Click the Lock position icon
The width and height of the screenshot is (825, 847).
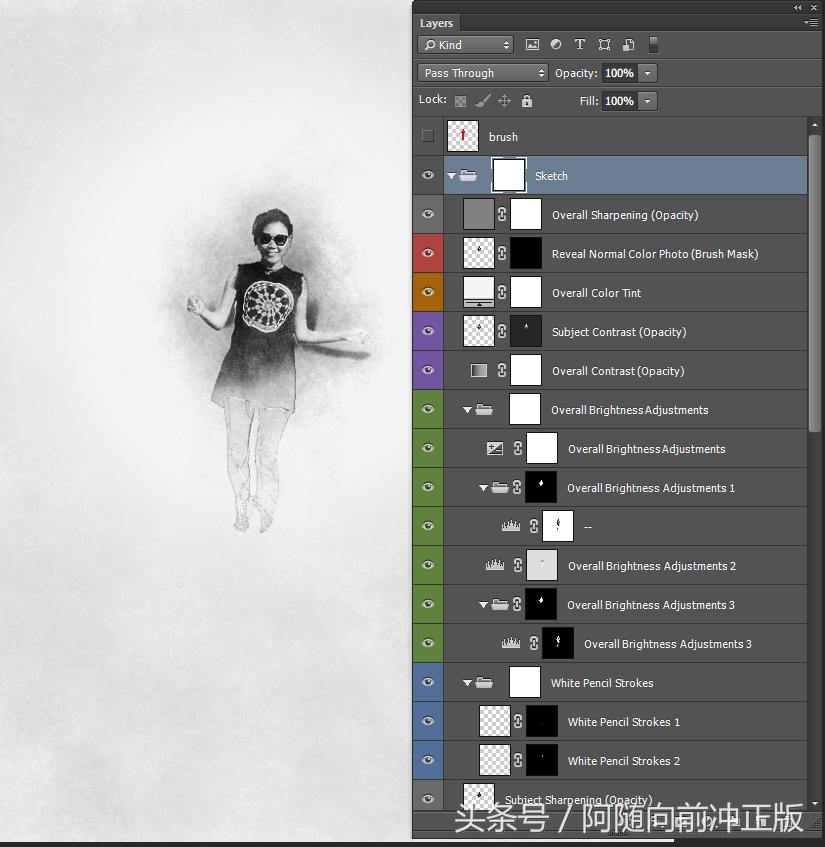(505, 100)
